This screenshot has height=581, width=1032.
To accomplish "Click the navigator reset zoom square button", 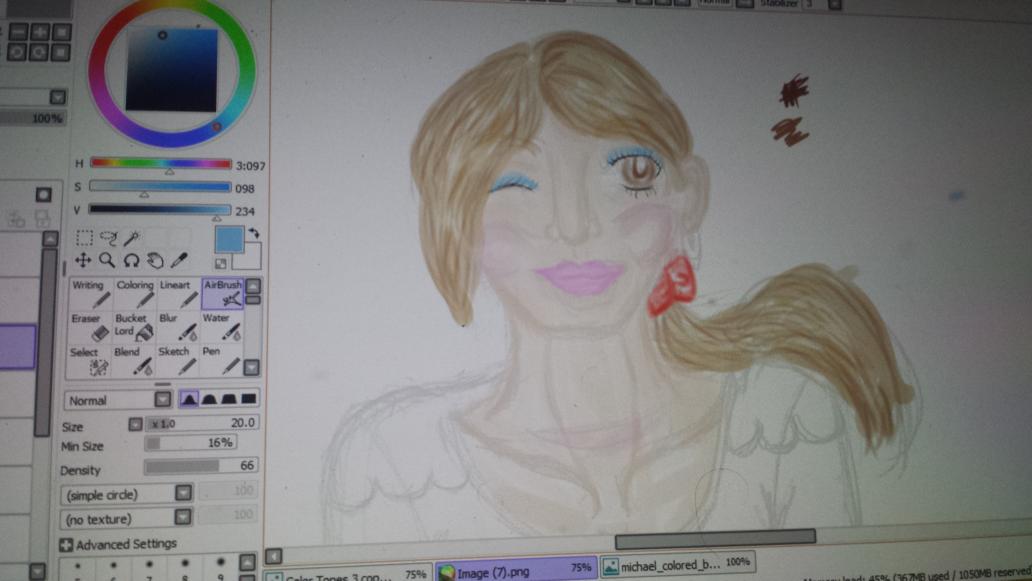I will [x=62, y=31].
